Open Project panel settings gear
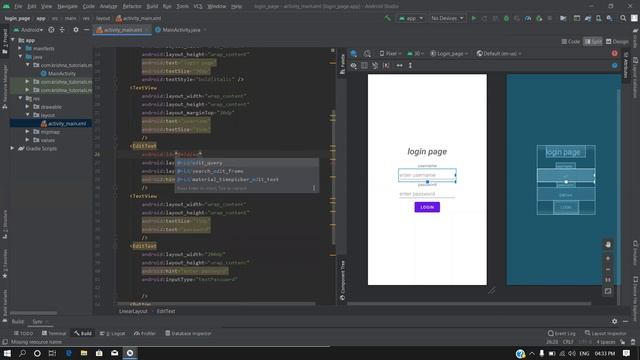Image resolution: width=640 pixels, height=360 pixels. 76,30
